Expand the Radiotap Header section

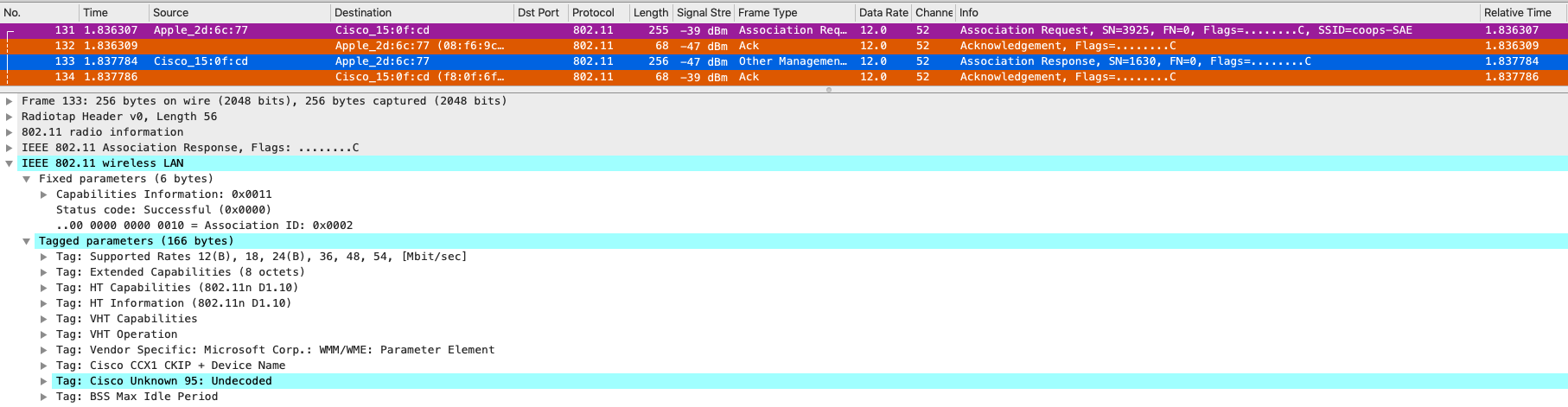[x=10, y=117]
